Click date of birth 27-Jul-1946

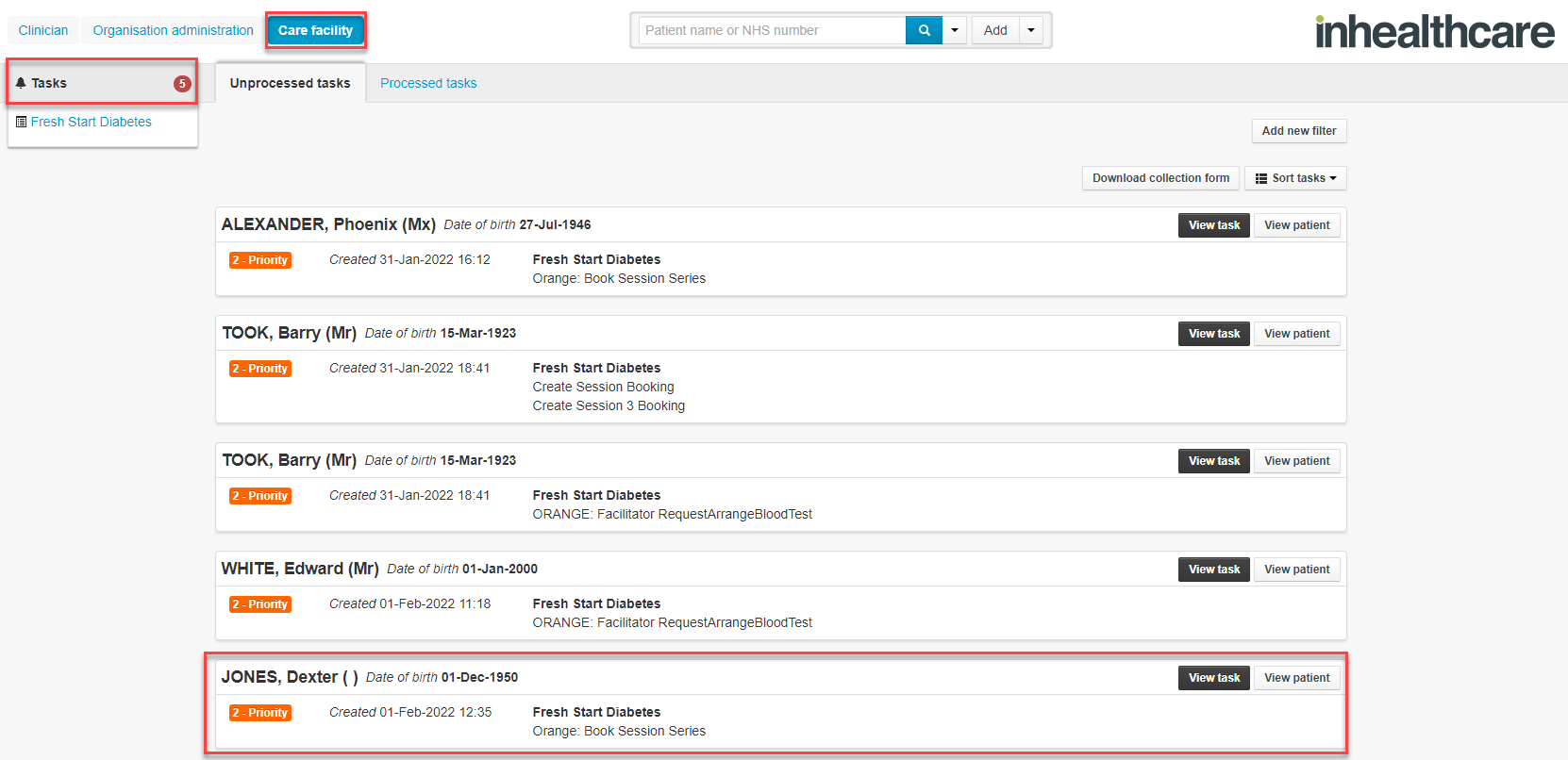tap(555, 224)
